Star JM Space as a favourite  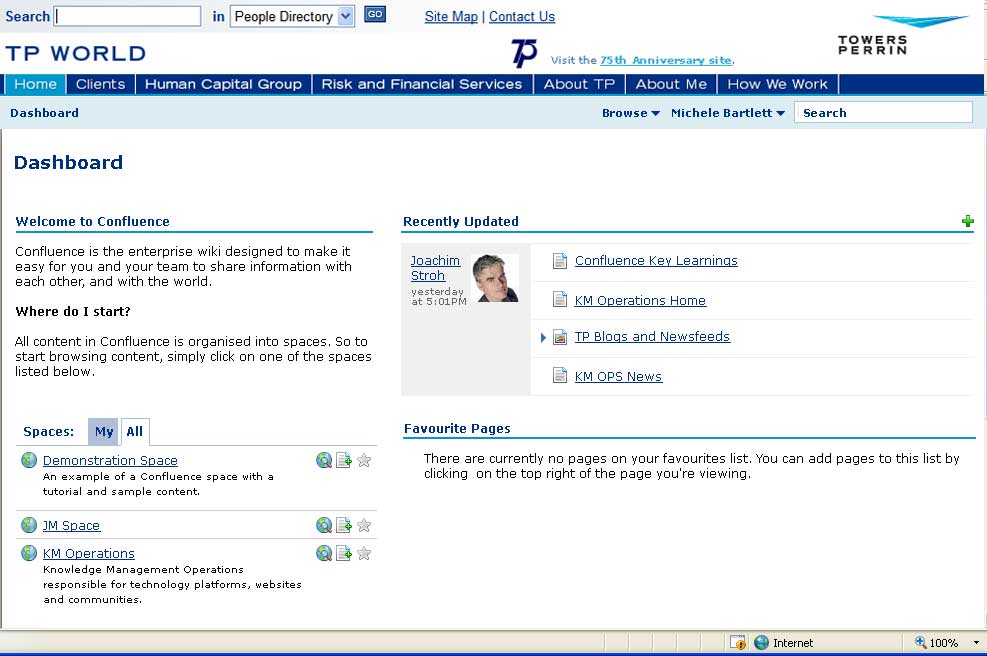click(x=364, y=525)
